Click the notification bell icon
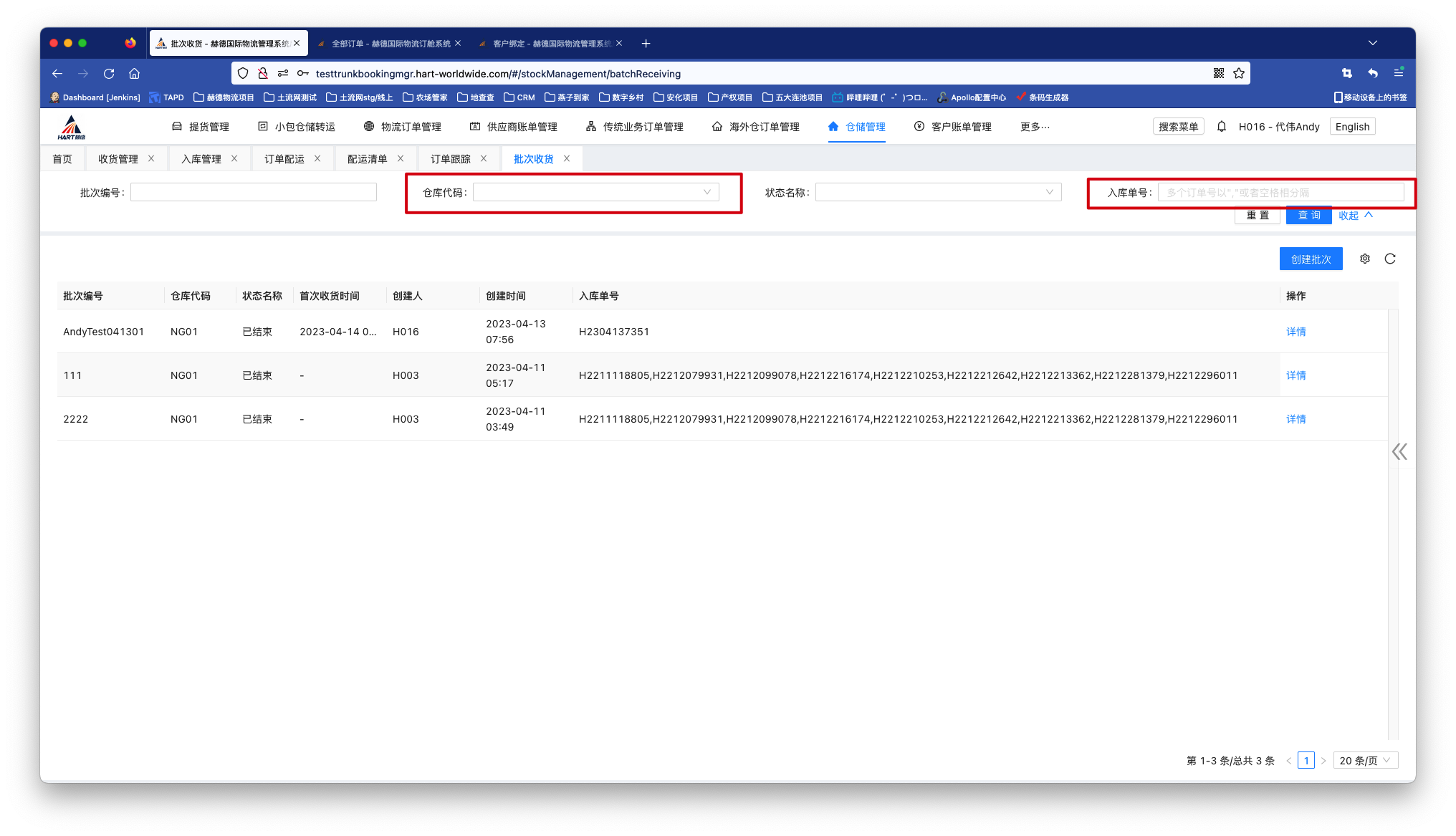Image resolution: width=1456 pixels, height=836 pixels. [1222, 126]
